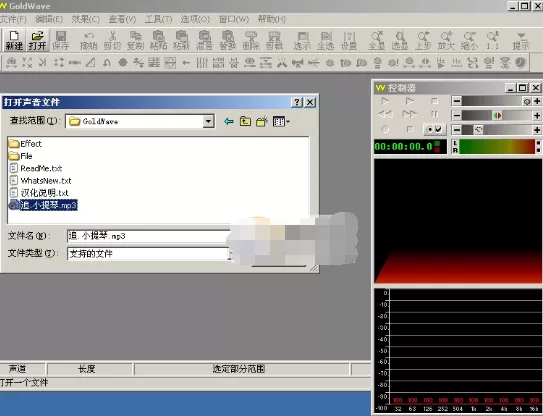Click the up-one-level folder icon

245,122
